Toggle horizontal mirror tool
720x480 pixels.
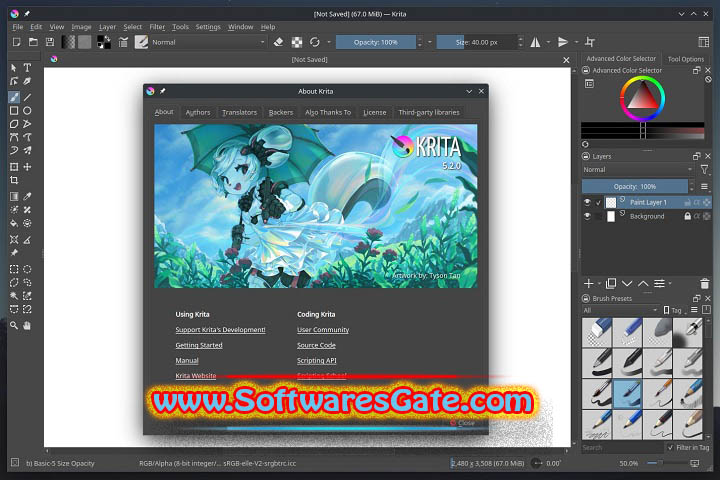(x=535, y=42)
